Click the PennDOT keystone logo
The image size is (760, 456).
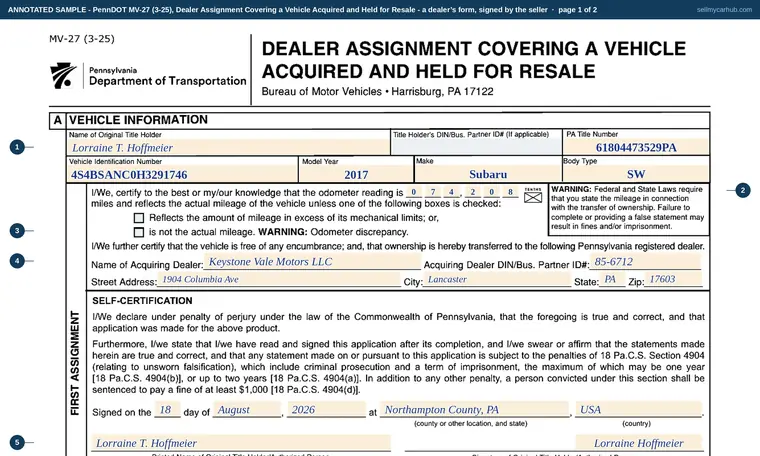click(63, 76)
